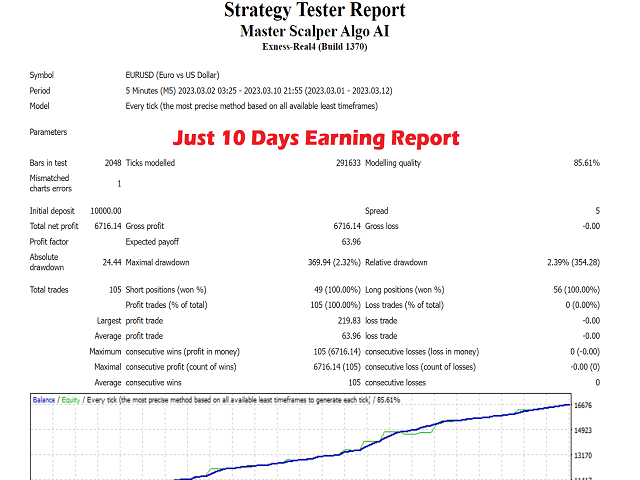640x480 pixels.
Task: Click the Ticks modelled label
Action: pos(150,163)
